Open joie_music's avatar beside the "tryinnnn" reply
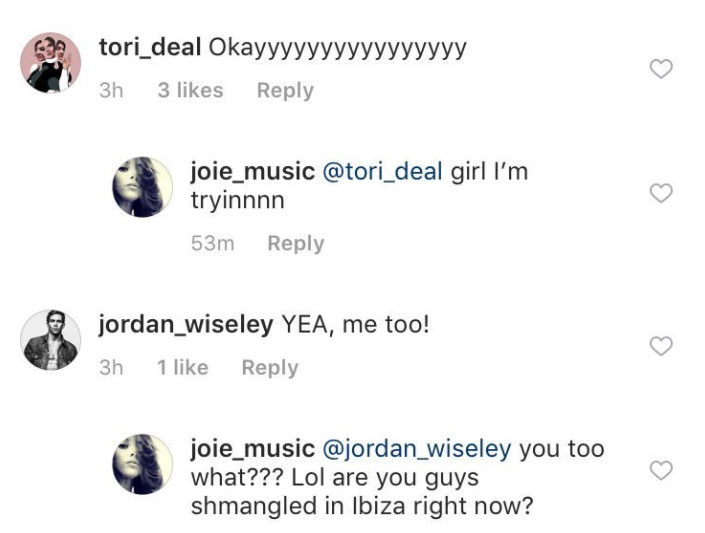705x533 pixels. coord(142,187)
